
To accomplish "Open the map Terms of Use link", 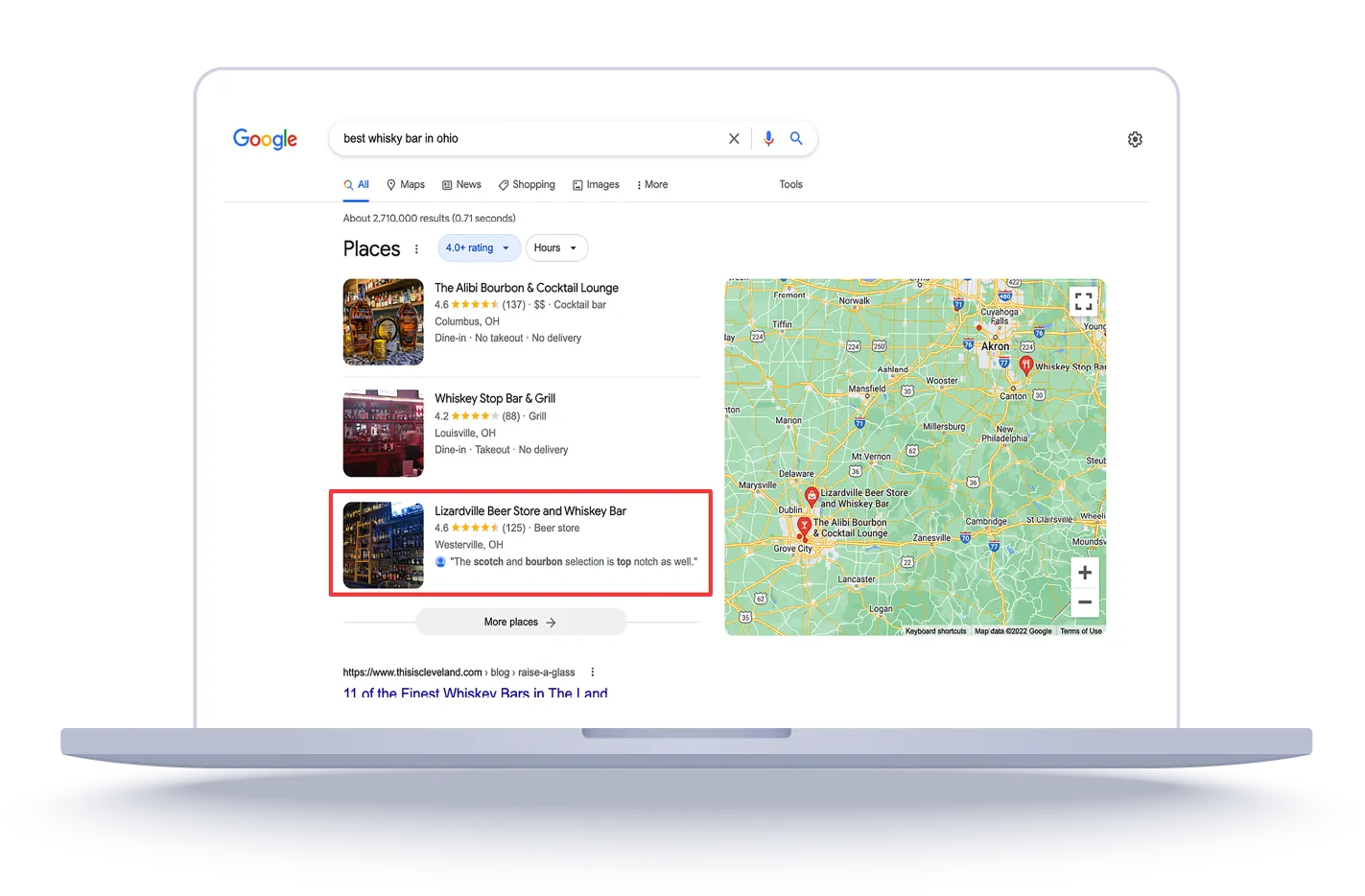I will (1081, 631).
